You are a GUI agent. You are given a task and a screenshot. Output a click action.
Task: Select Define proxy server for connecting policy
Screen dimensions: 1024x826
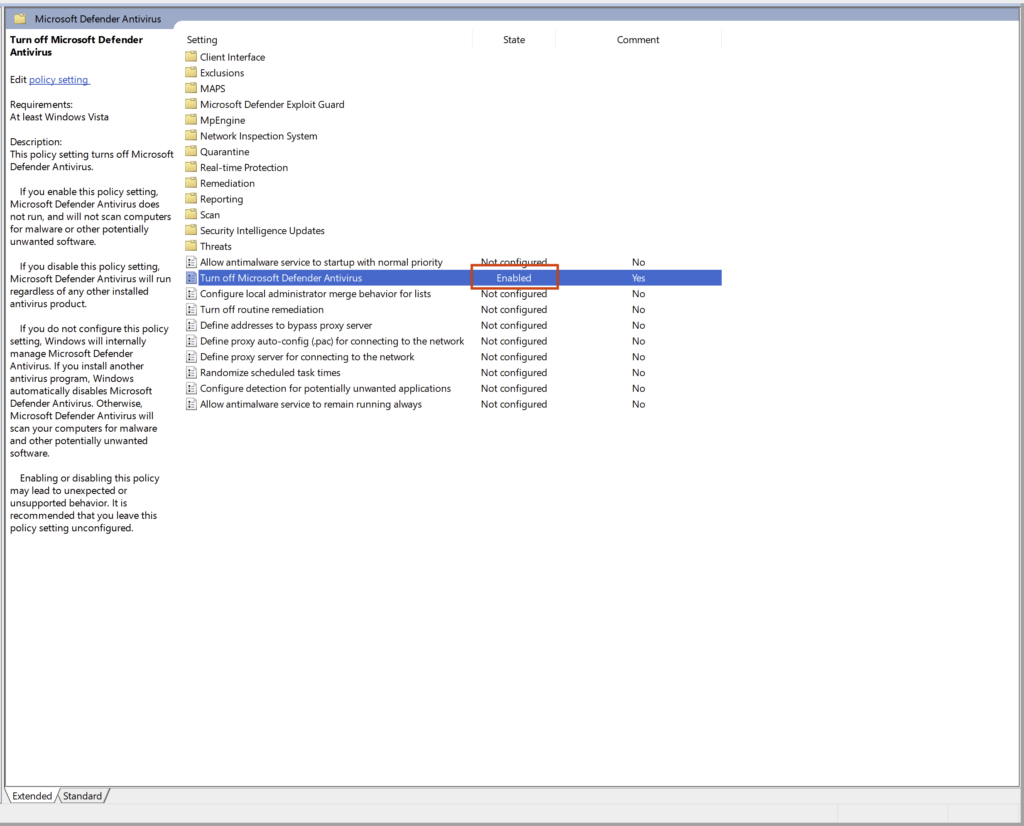(x=306, y=357)
